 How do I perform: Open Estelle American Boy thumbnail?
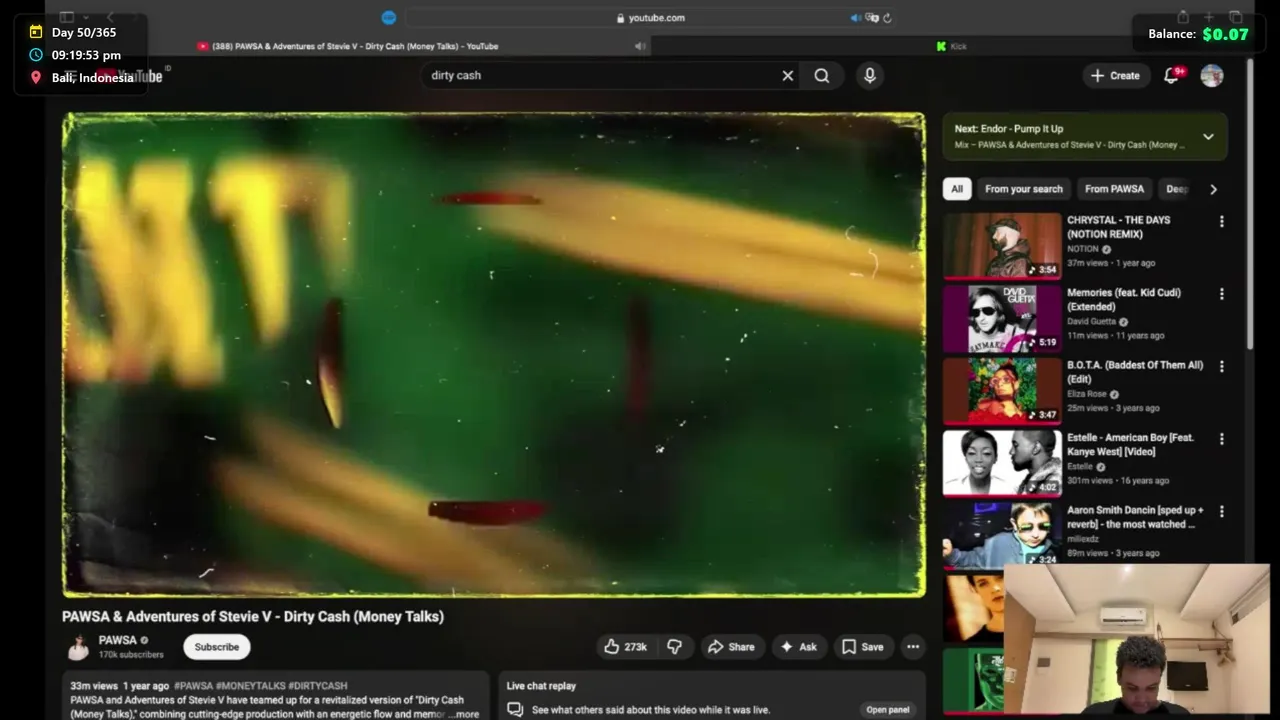(x=1001, y=462)
